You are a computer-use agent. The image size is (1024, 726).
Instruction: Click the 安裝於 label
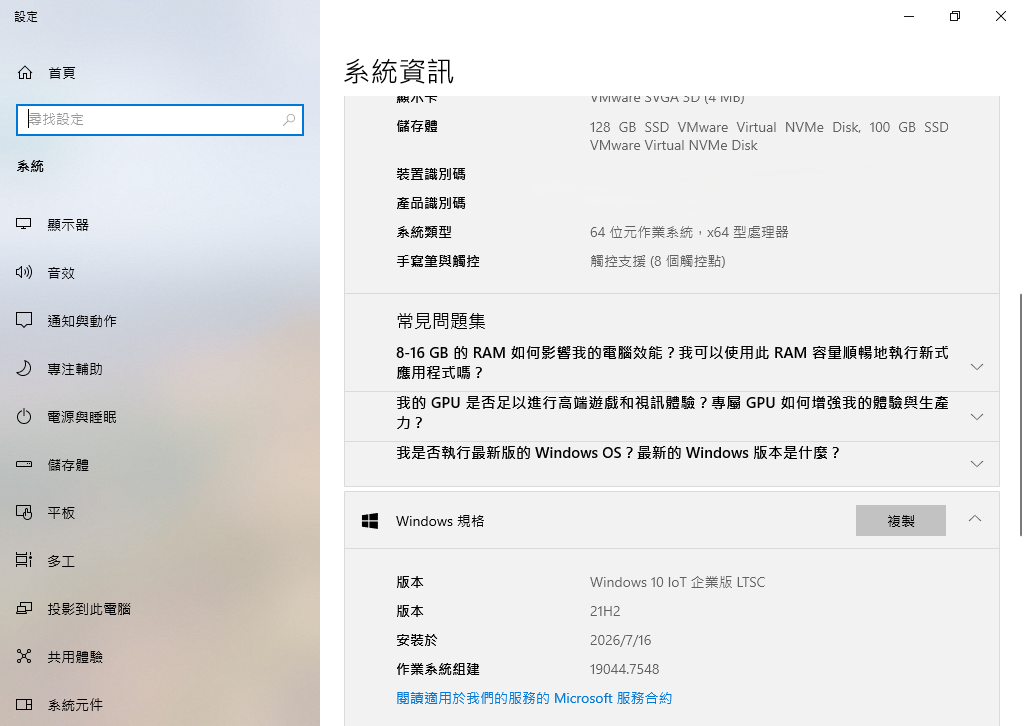[x=417, y=640]
